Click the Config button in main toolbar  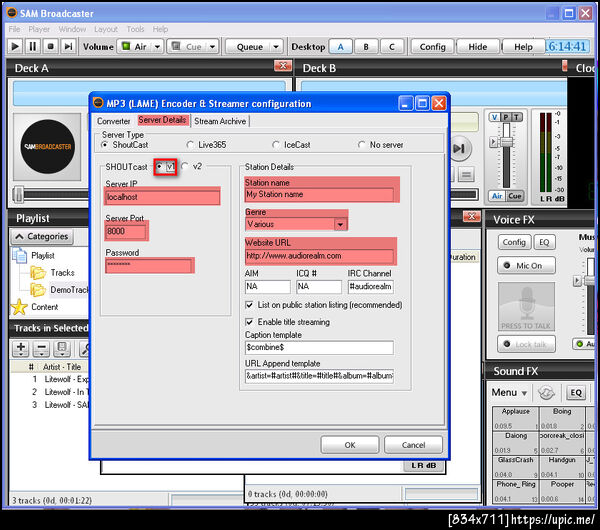pos(432,47)
